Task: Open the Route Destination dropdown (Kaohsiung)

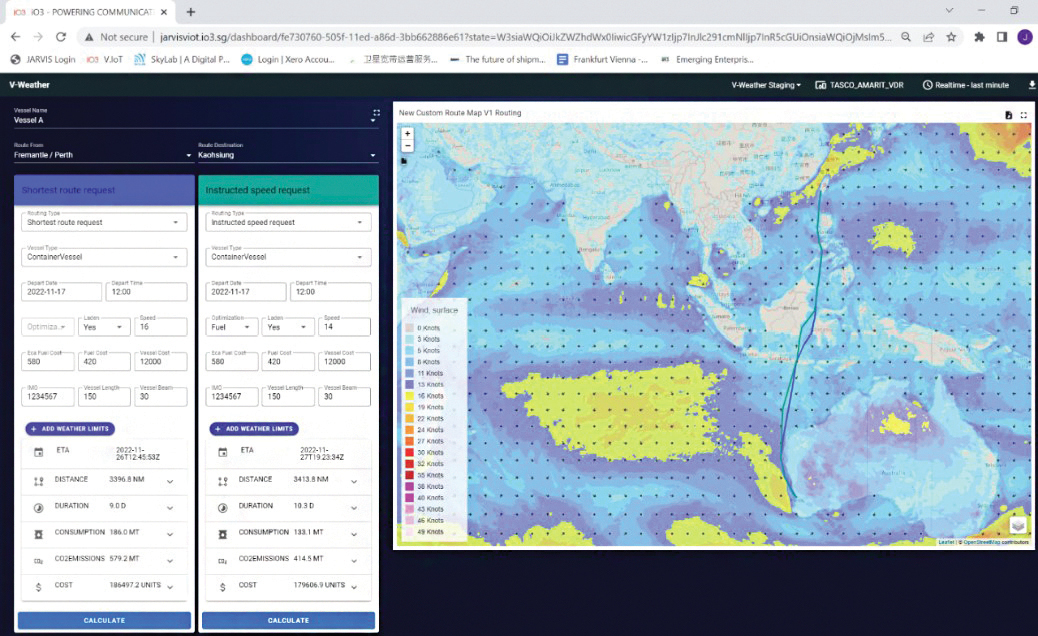Action: [285, 155]
